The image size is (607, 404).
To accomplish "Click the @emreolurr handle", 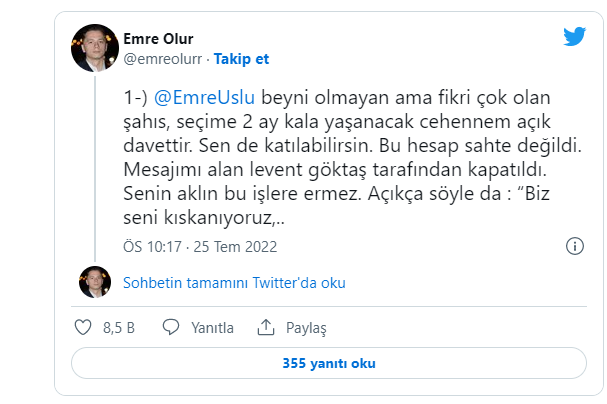I will click(163, 59).
